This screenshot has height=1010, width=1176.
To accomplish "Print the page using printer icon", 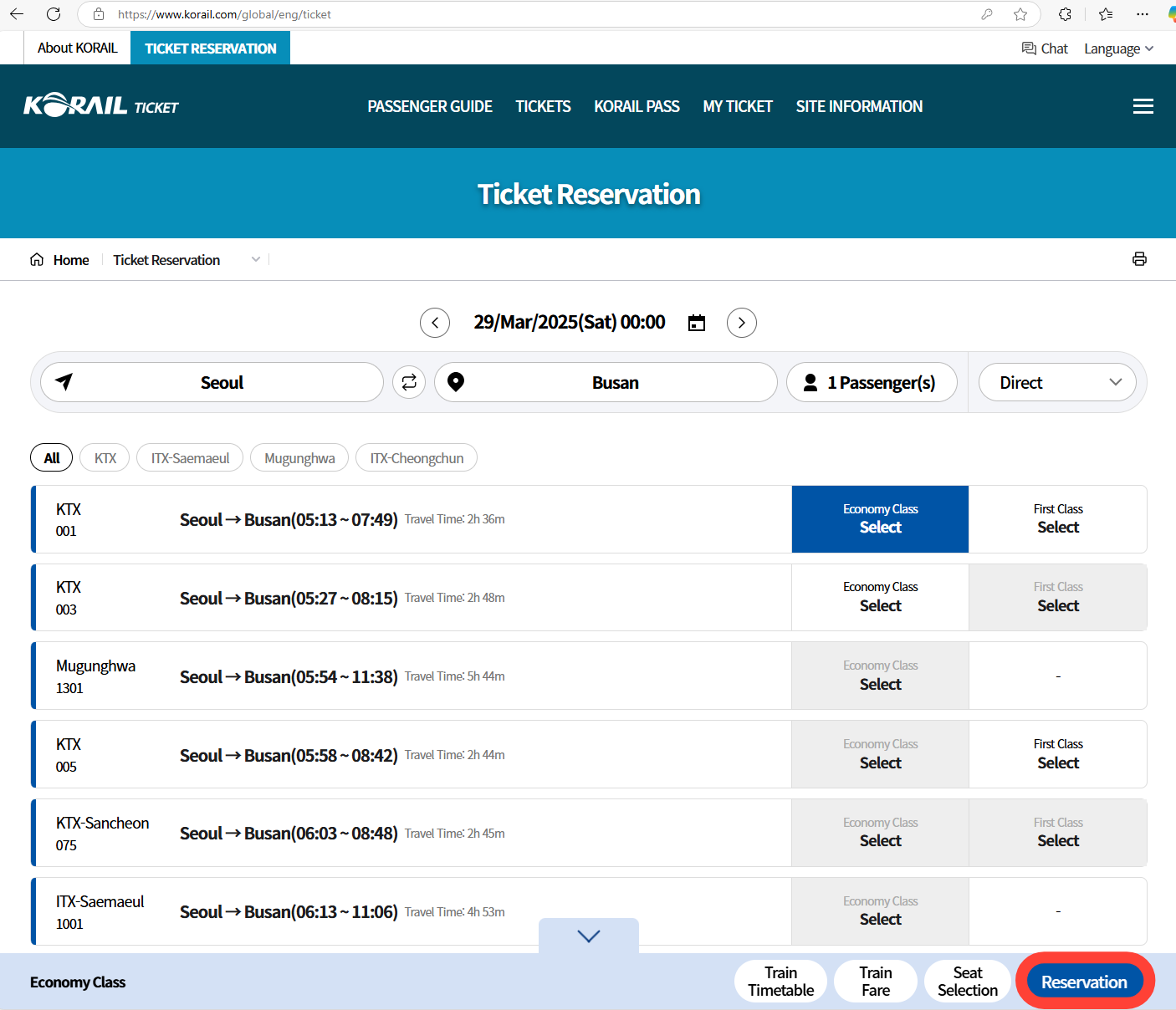I will (x=1139, y=259).
